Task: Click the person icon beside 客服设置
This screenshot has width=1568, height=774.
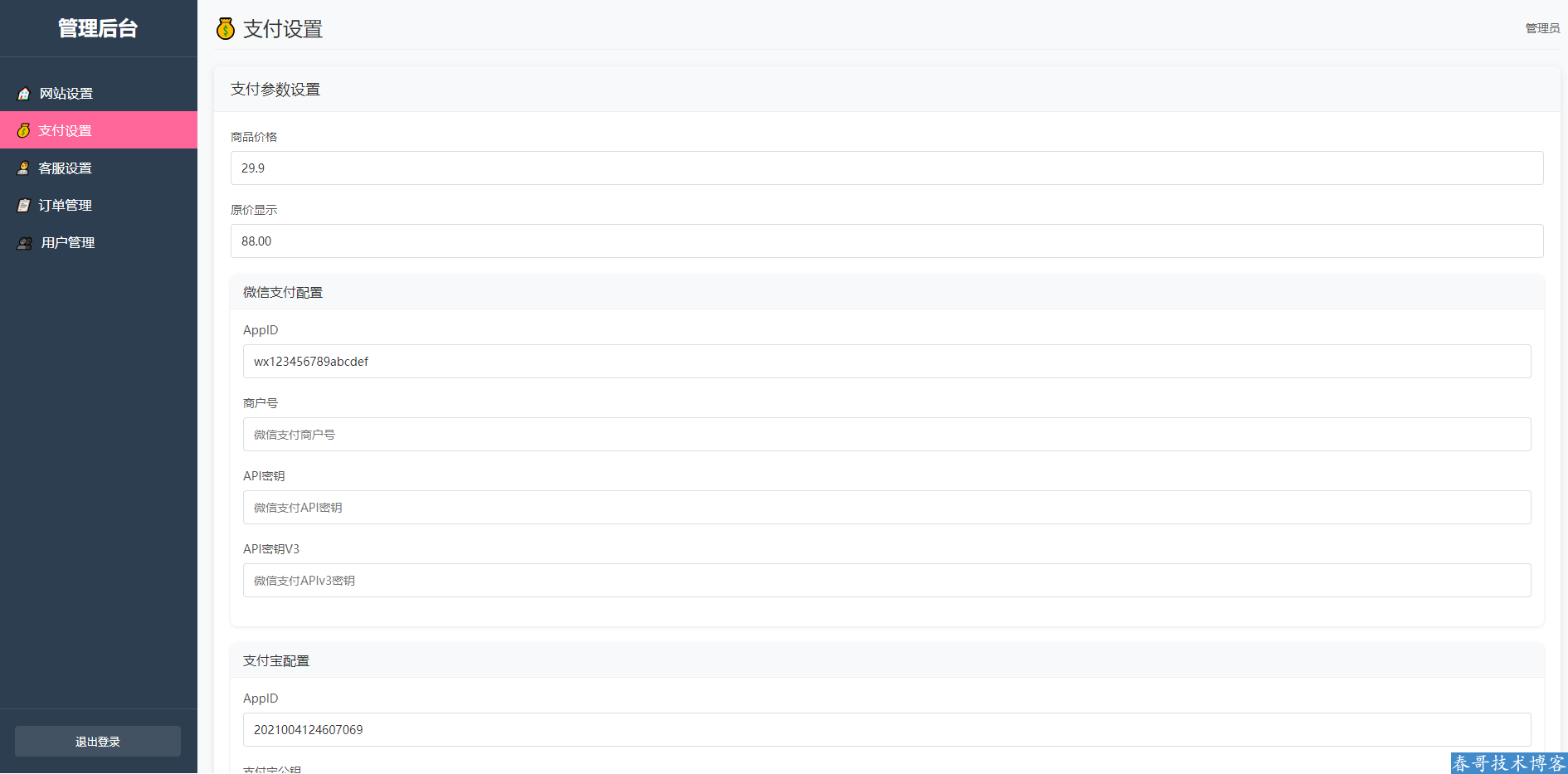Action: (x=23, y=168)
